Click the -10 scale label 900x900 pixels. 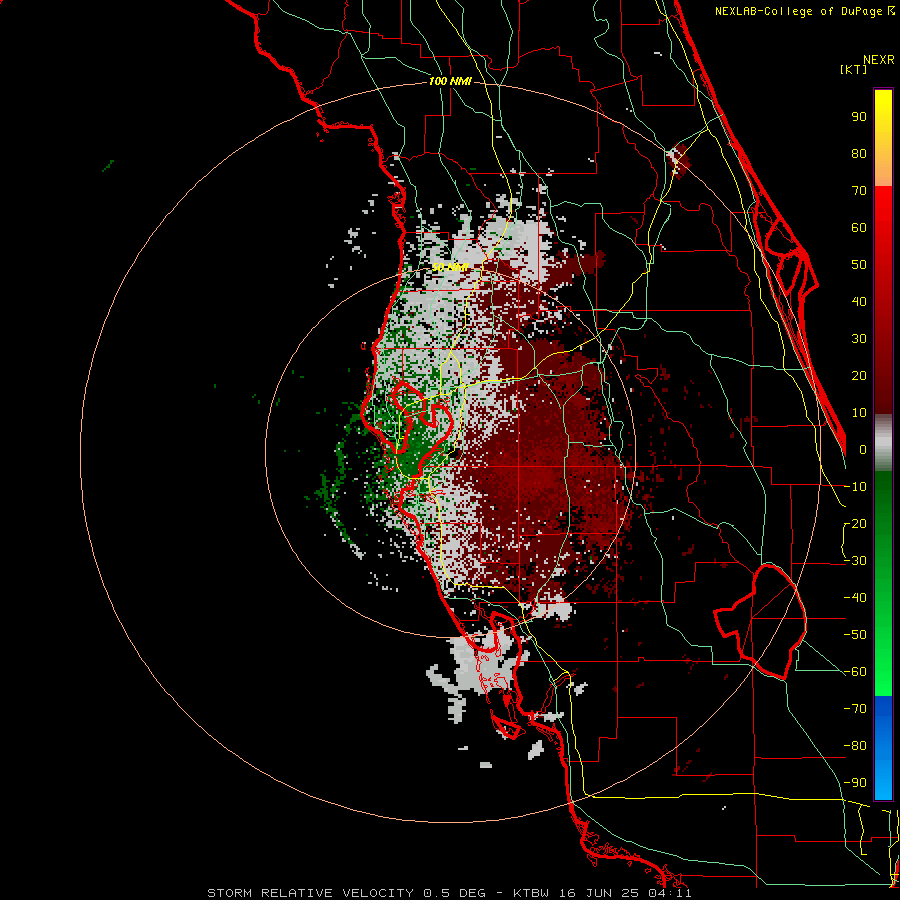click(855, 487)
